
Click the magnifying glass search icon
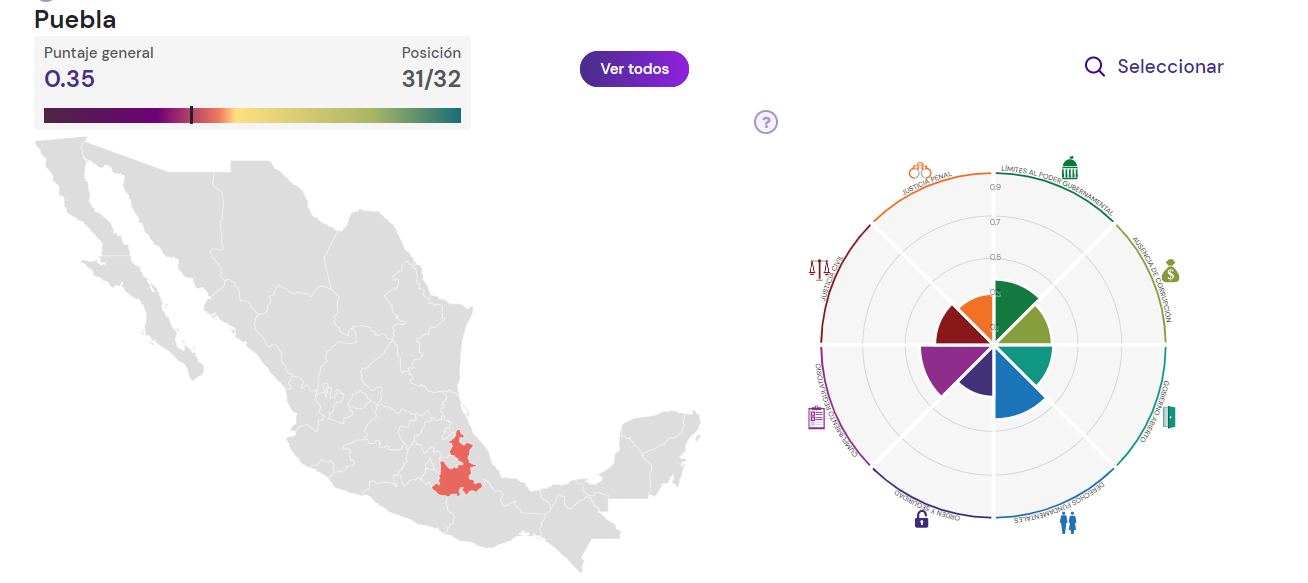click(1095, 67)
